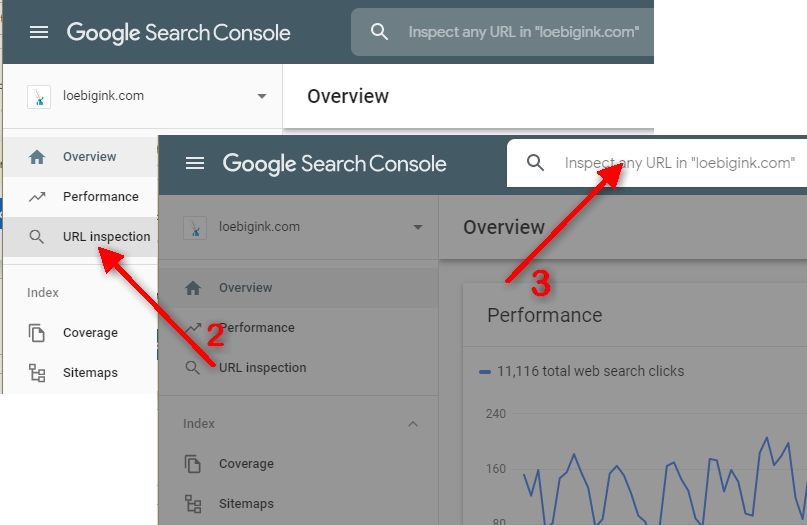
Task: Click the home icon beside the highlighted background Overview
Action: (x=37, y=157)
